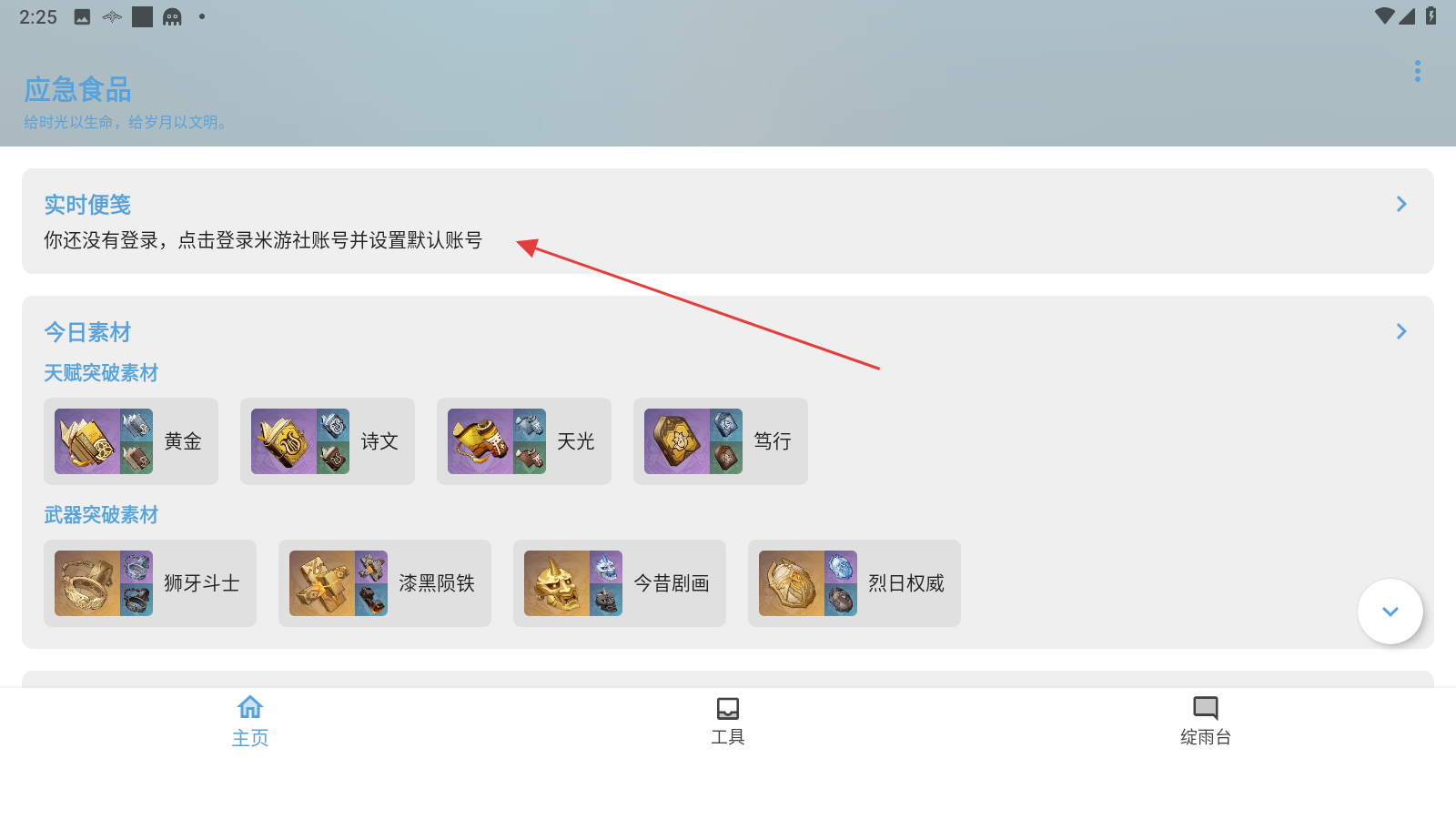The width and height of the screenshot is (1456, 819).
Task: Tap the 今昔剧画 mask material icon
Action: coord(573,583)
